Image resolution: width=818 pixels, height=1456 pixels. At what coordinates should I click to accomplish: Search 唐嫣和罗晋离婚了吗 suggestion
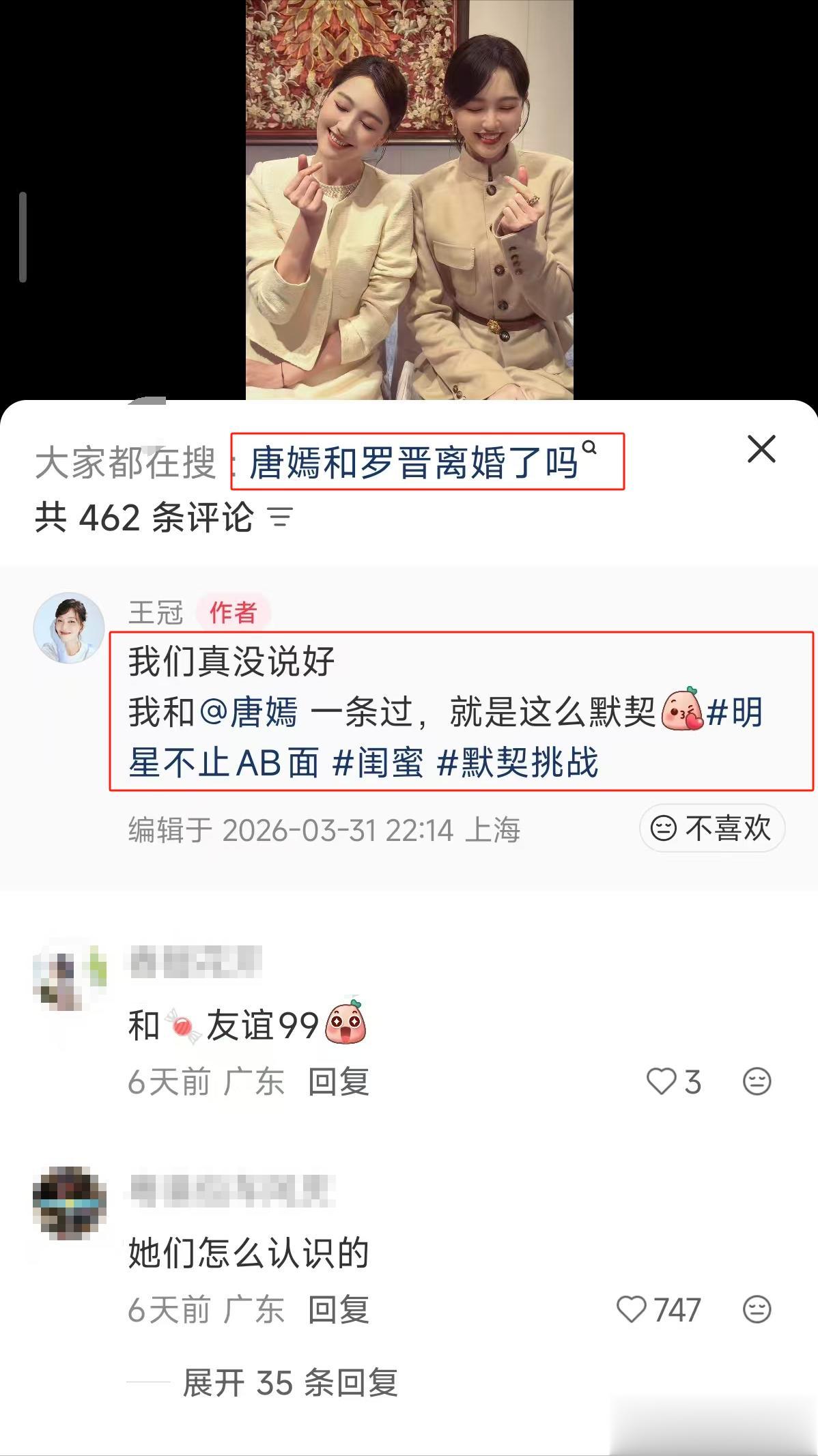pos(414,462)
